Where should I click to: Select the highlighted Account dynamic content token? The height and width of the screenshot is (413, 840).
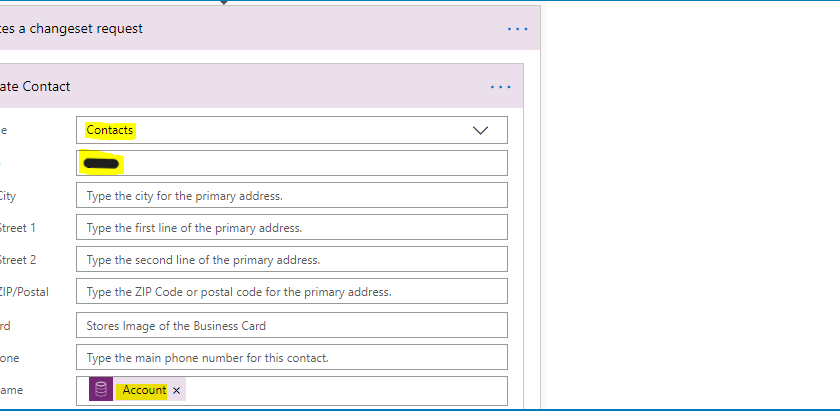point(144,391)
